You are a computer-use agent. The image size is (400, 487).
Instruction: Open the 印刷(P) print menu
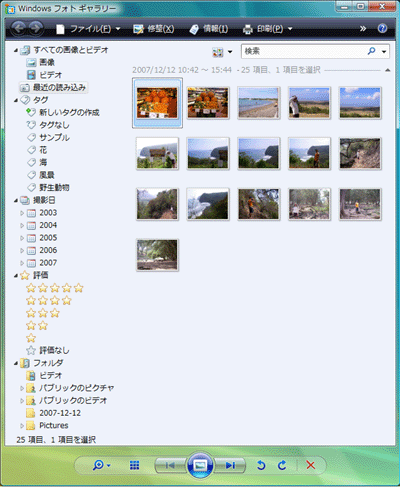pyautogui.click(x=268, y=29)
